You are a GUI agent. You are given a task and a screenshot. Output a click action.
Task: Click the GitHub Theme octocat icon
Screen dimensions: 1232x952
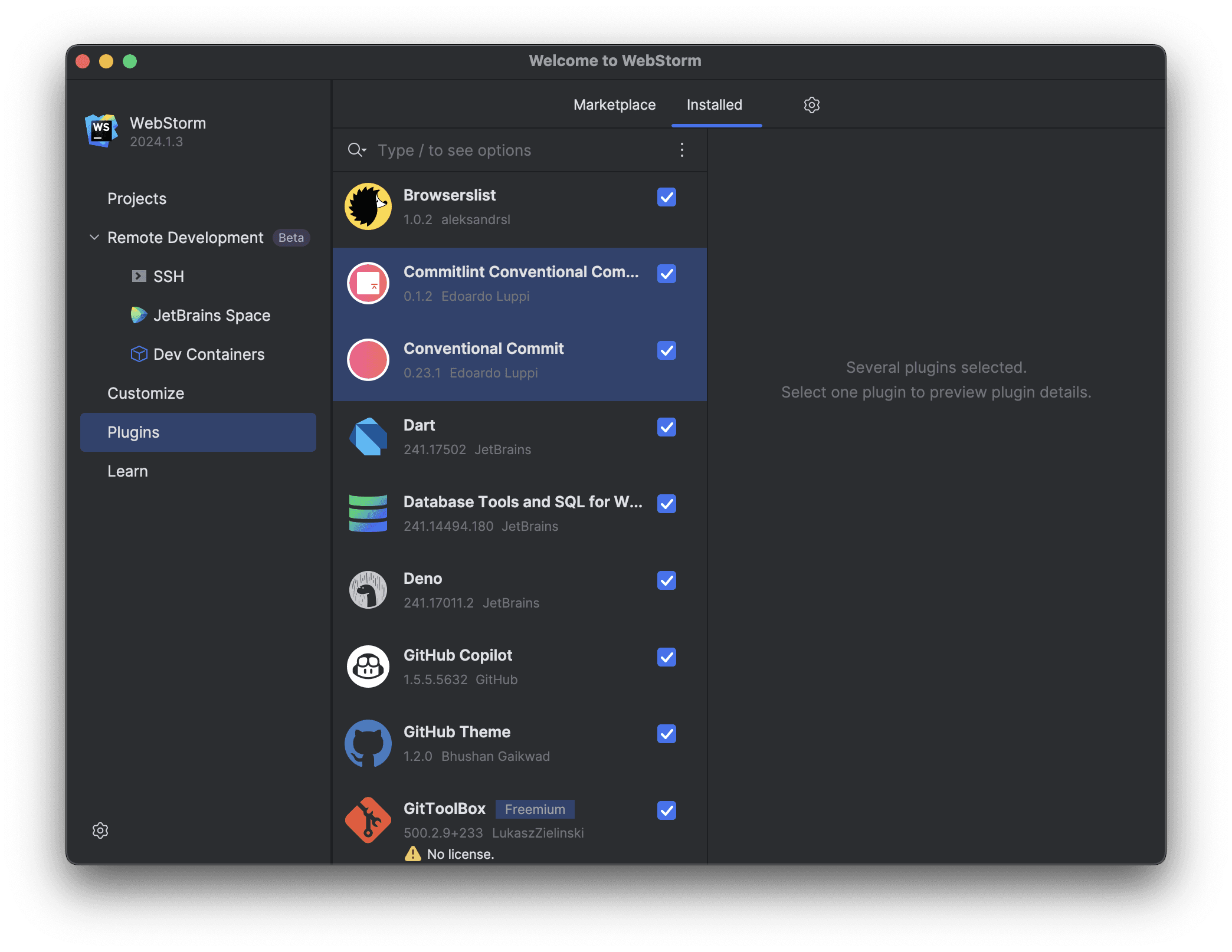(368, 743)
